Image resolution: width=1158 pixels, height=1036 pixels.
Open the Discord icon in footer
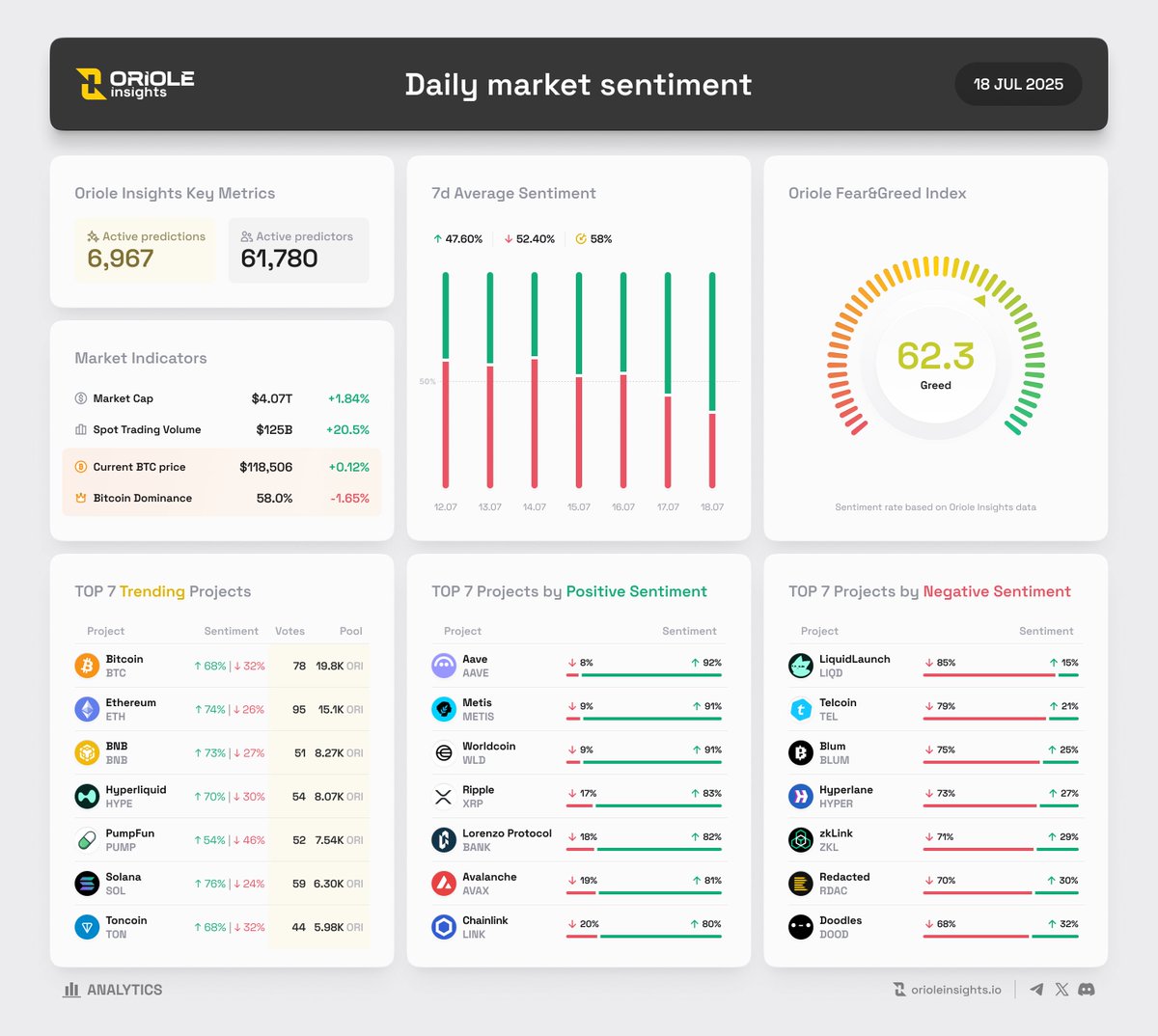coord(1087,990)
